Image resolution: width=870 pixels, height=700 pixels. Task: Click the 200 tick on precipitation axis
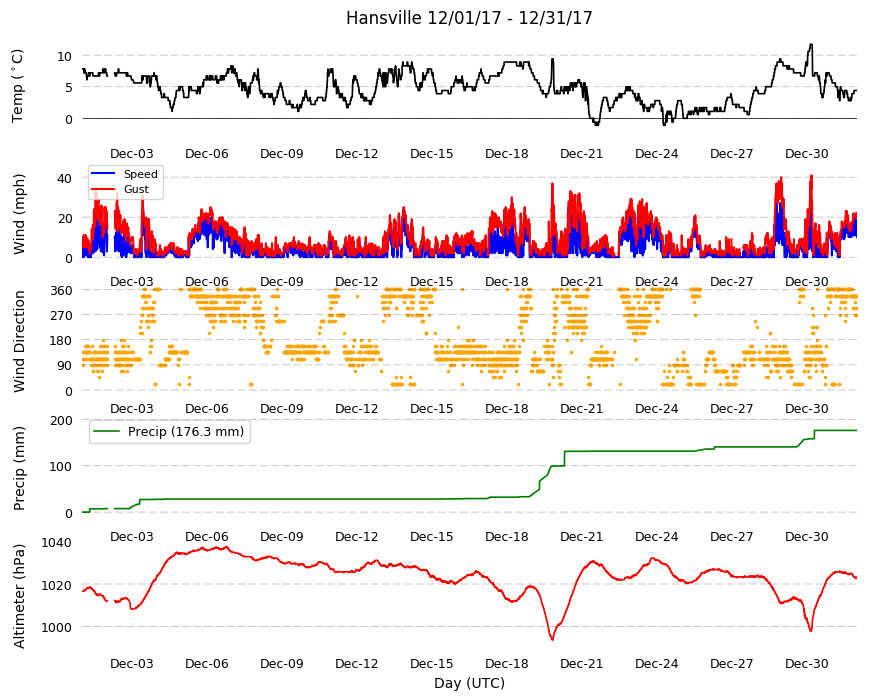pos(62,420)
